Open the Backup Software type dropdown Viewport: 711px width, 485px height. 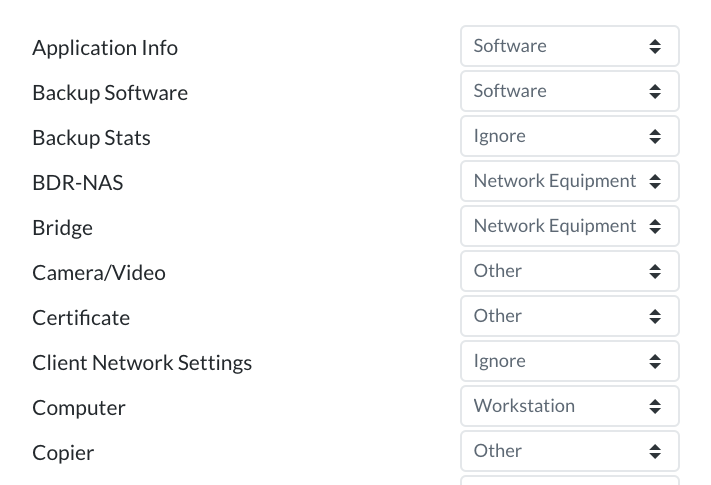coord(570,91)
